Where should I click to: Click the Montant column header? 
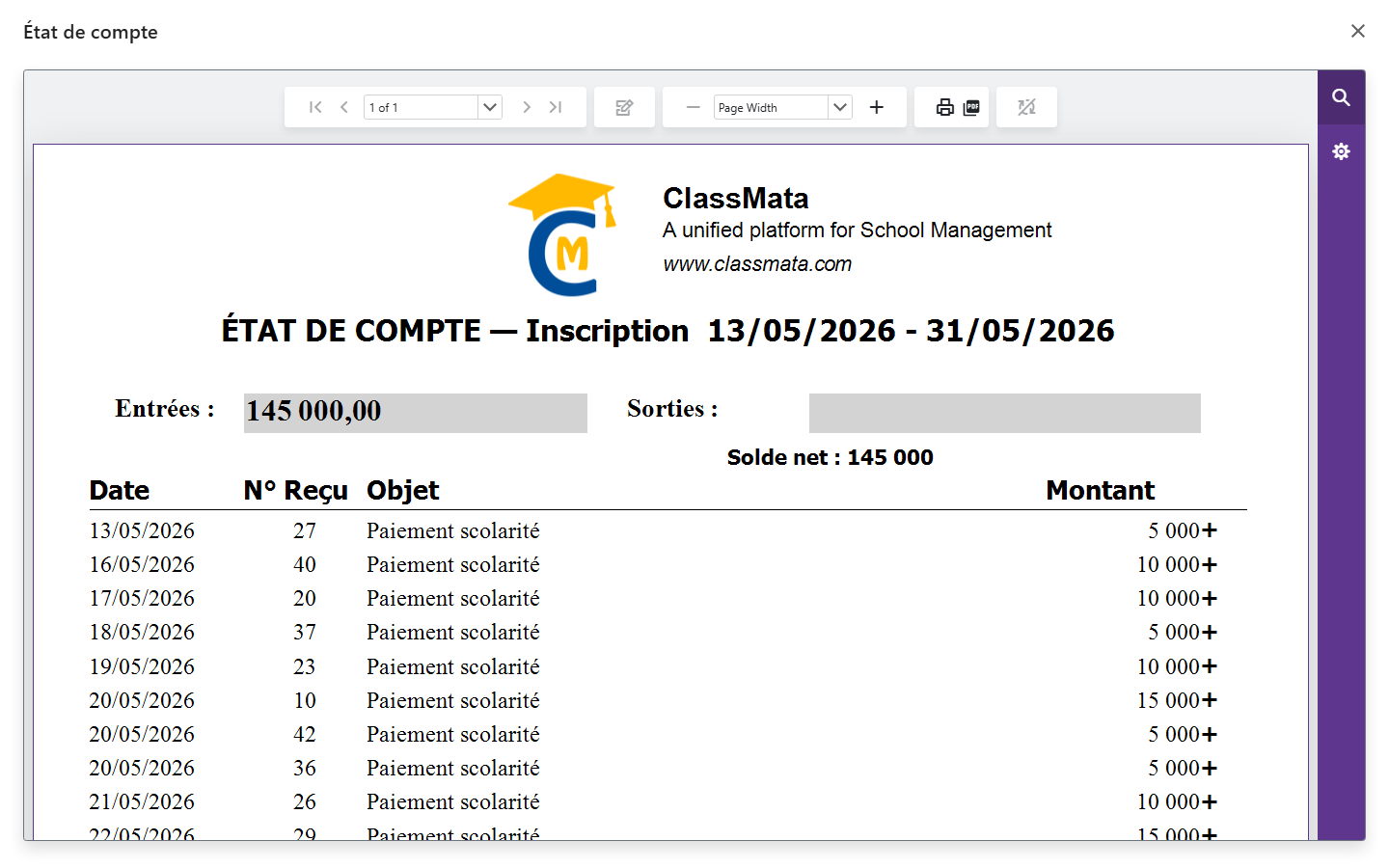1101,491
